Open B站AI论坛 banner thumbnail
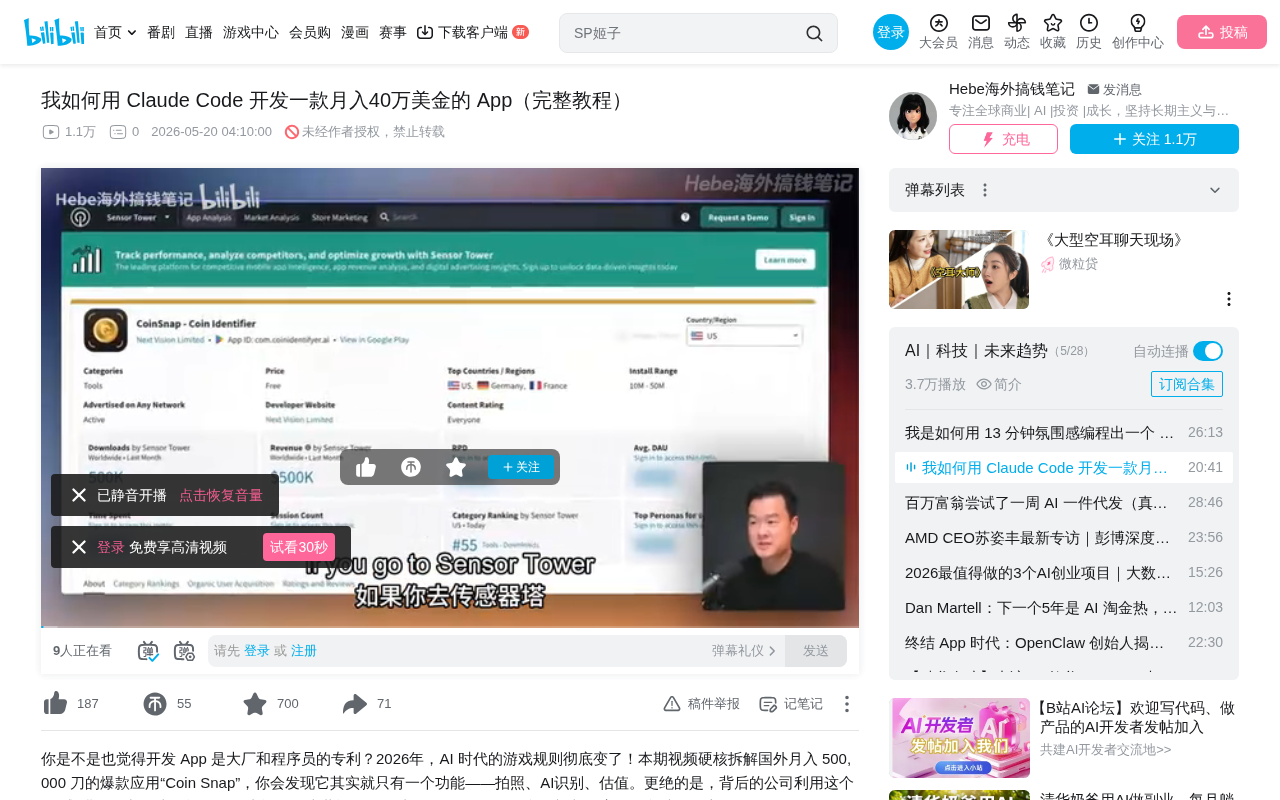Image resolution: width=1280 pixels, height=800 pixels. click(x=960, y=738)
